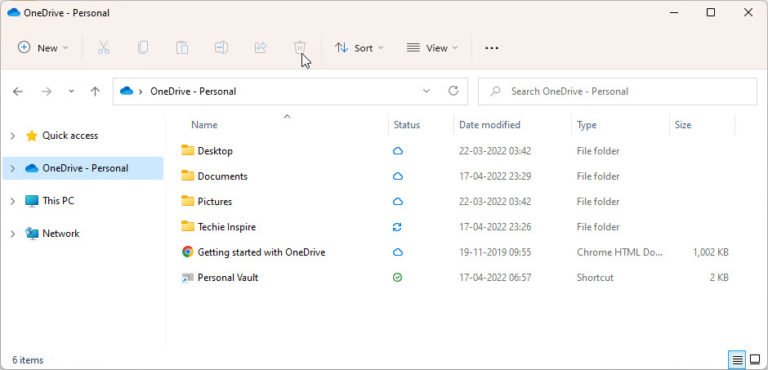Select the Personal Vault name
The height and width of the screenshot is (370, 768).
(228, 277)
